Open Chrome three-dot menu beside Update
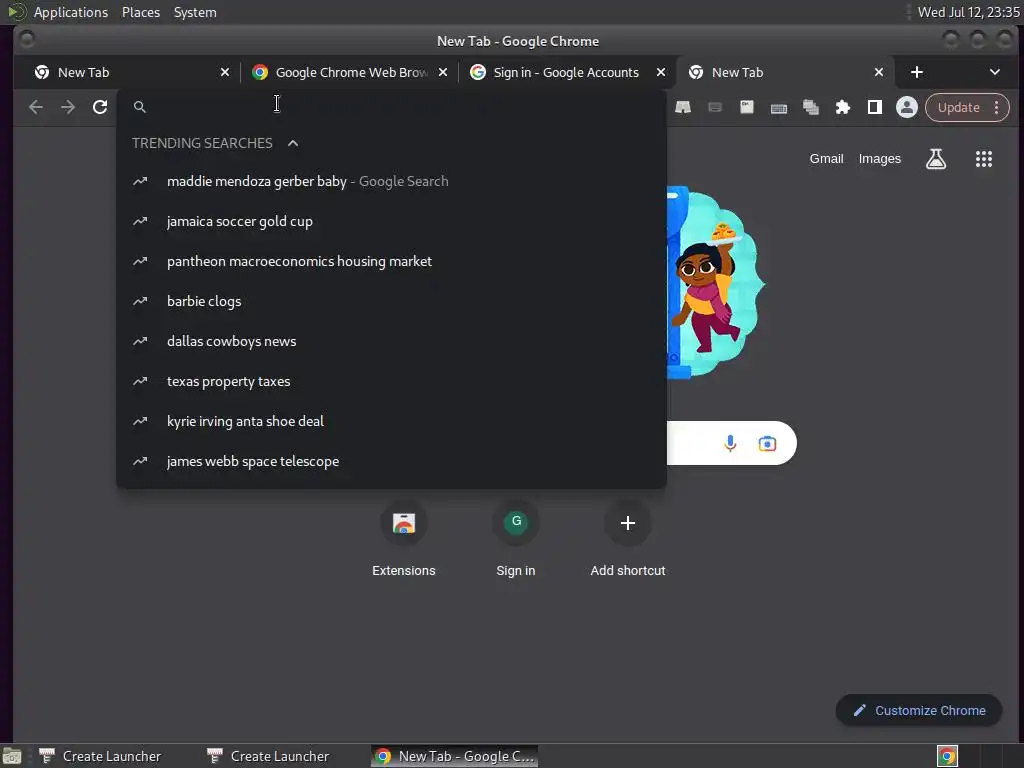 pyautogui.click(x=997, y=107)
